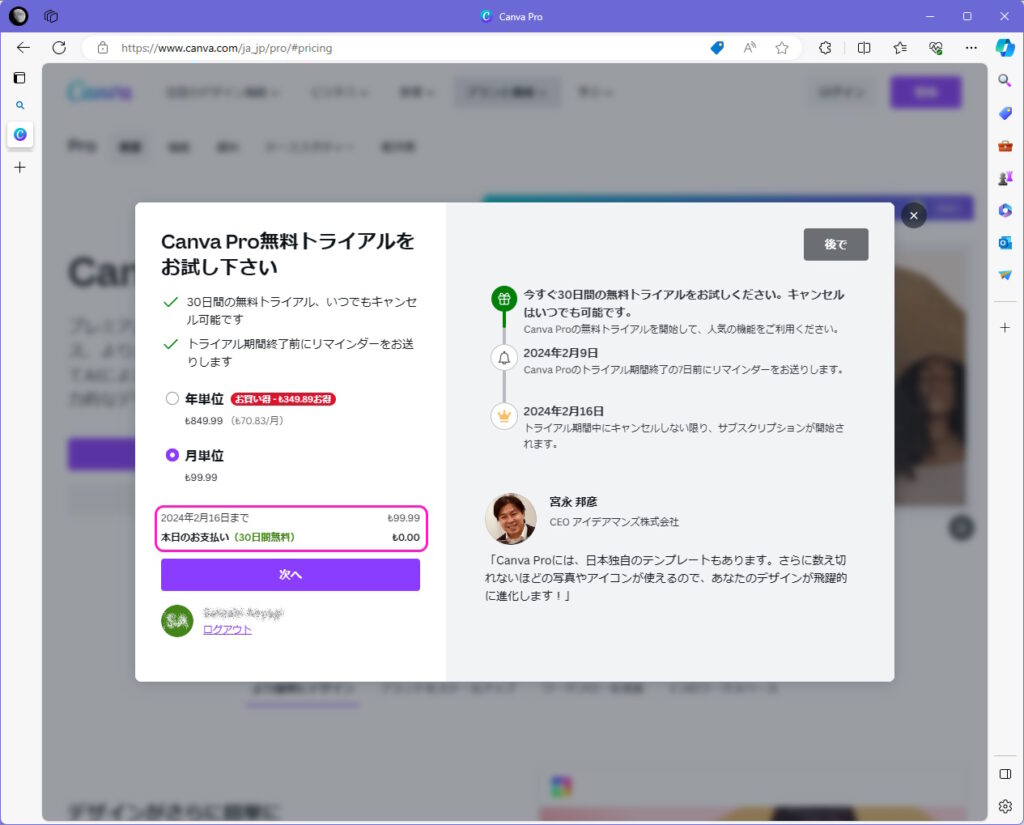This screenshot has height=825, width=1024.
Task: Click the お買い得 savings badge
Action: coord(283,399)
